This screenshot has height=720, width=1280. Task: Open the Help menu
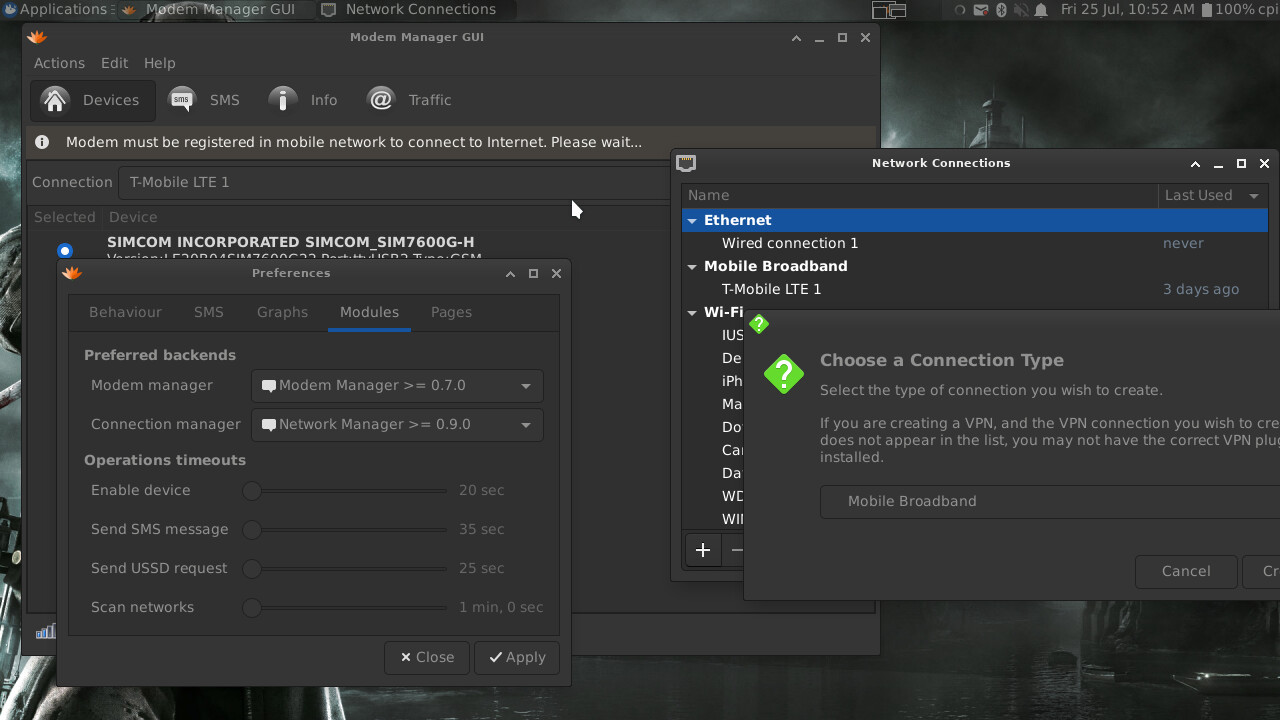159,63
